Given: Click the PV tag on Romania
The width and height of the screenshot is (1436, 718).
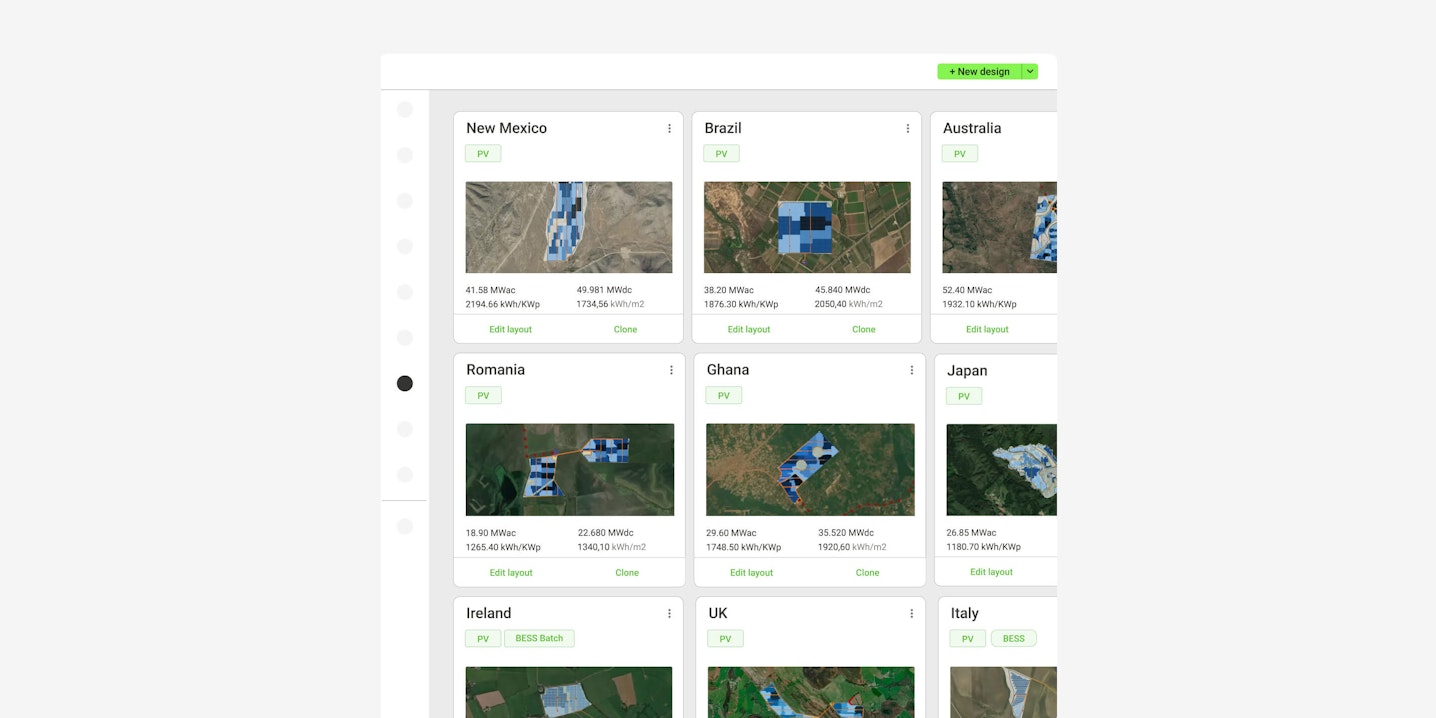Looking at the screenshot, I should click(483, 396).
